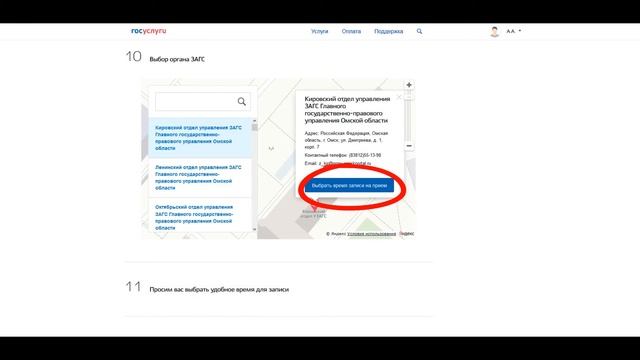Click the Адрес text in the popup
640x360 pixels.
[x=346, y=140]
